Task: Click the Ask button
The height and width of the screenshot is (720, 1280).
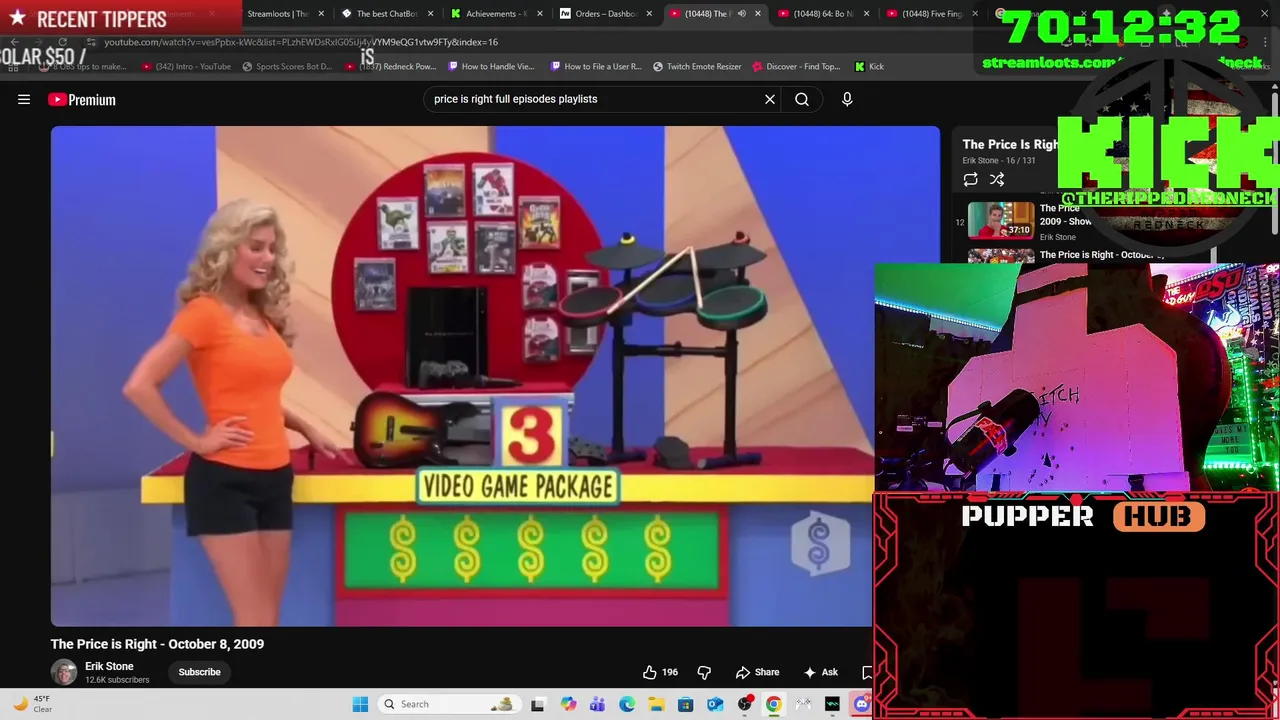Action: tap(821, 672)
